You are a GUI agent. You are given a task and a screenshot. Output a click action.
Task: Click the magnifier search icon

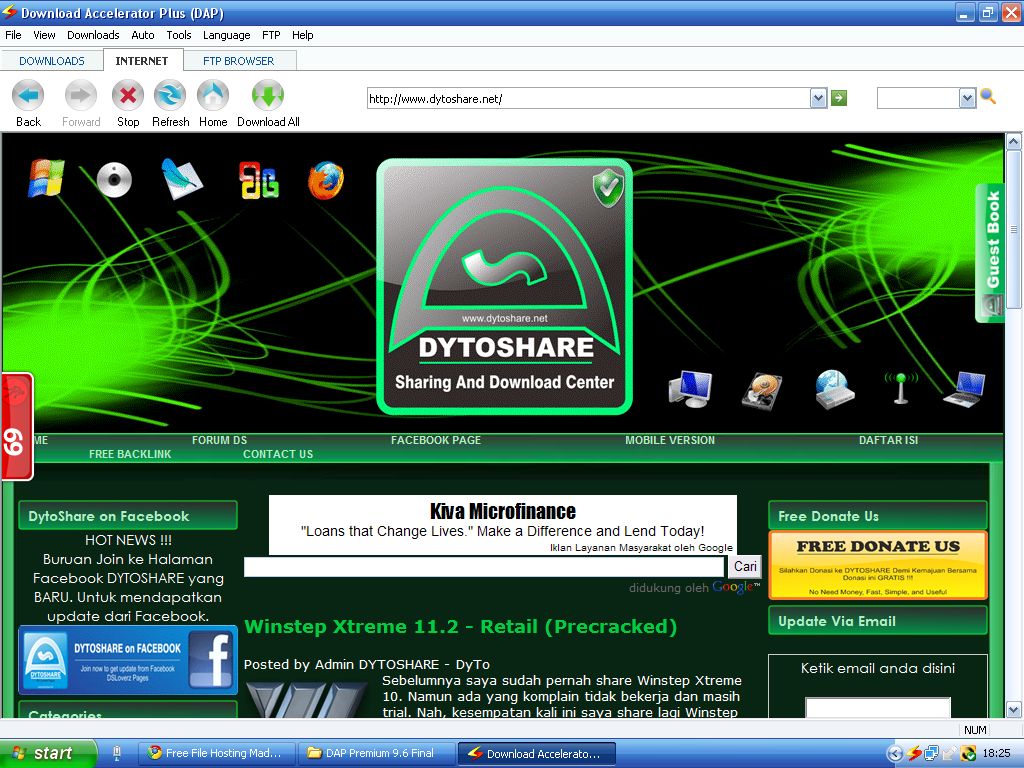[x=988, y=97]
